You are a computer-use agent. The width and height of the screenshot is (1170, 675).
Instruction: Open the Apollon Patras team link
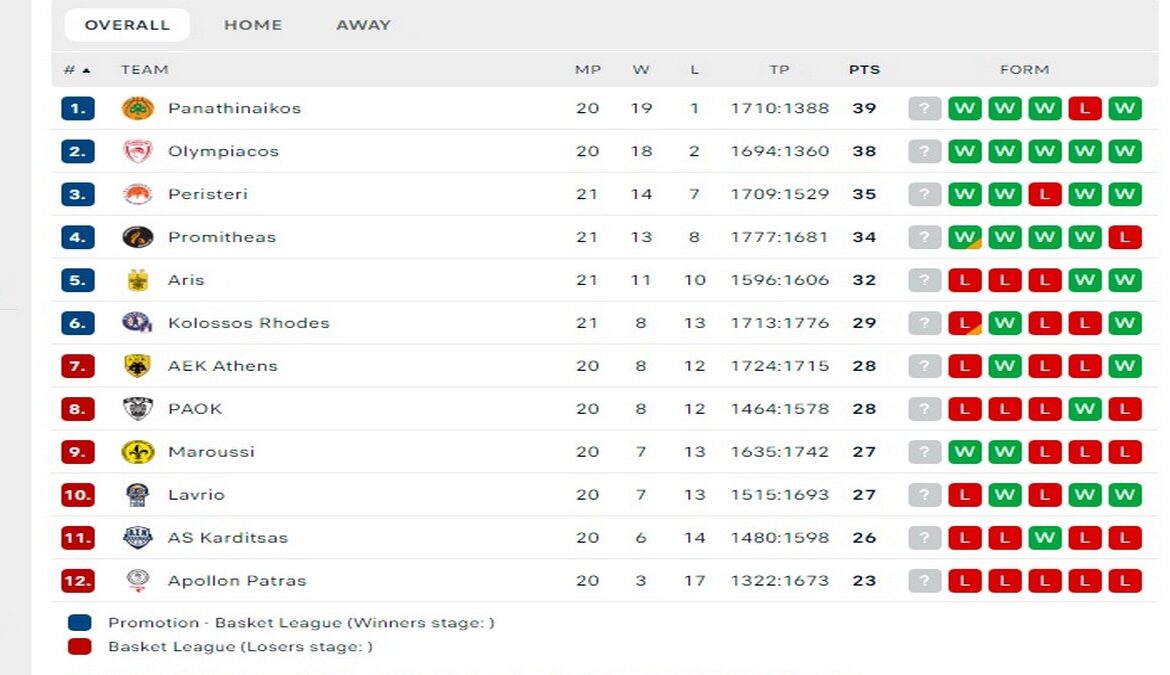click(237, 581)
